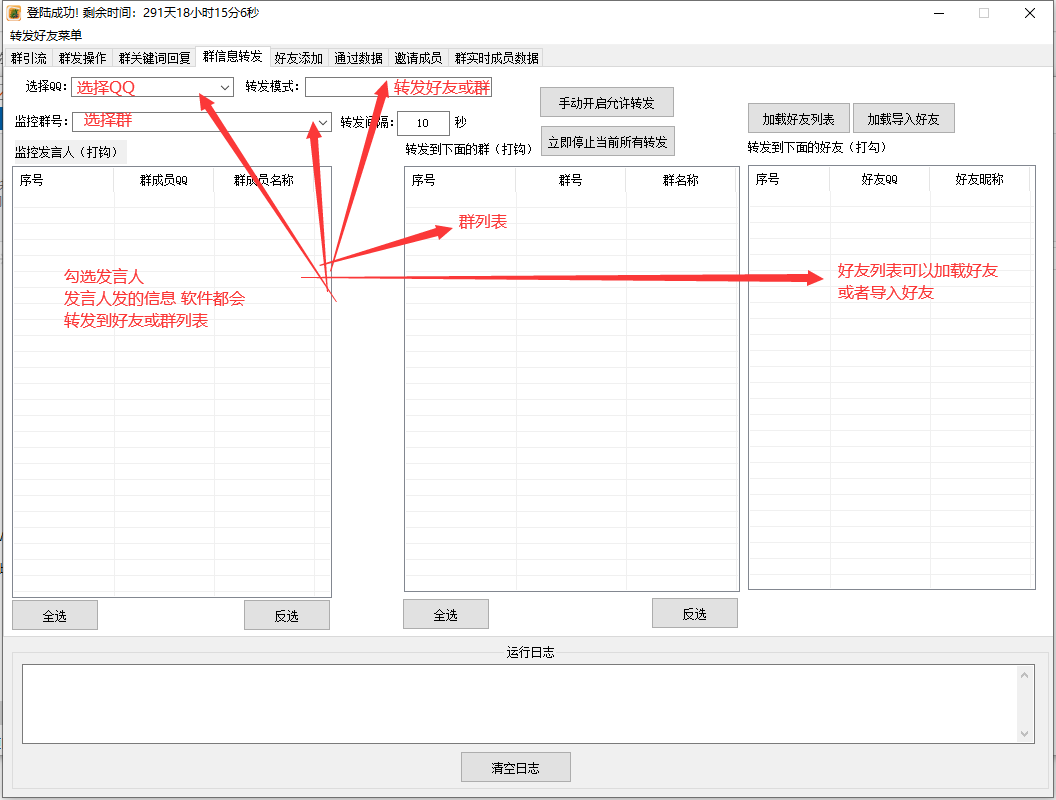
Task: Click the 监控发言人（打钩）label
Action: 70,152
